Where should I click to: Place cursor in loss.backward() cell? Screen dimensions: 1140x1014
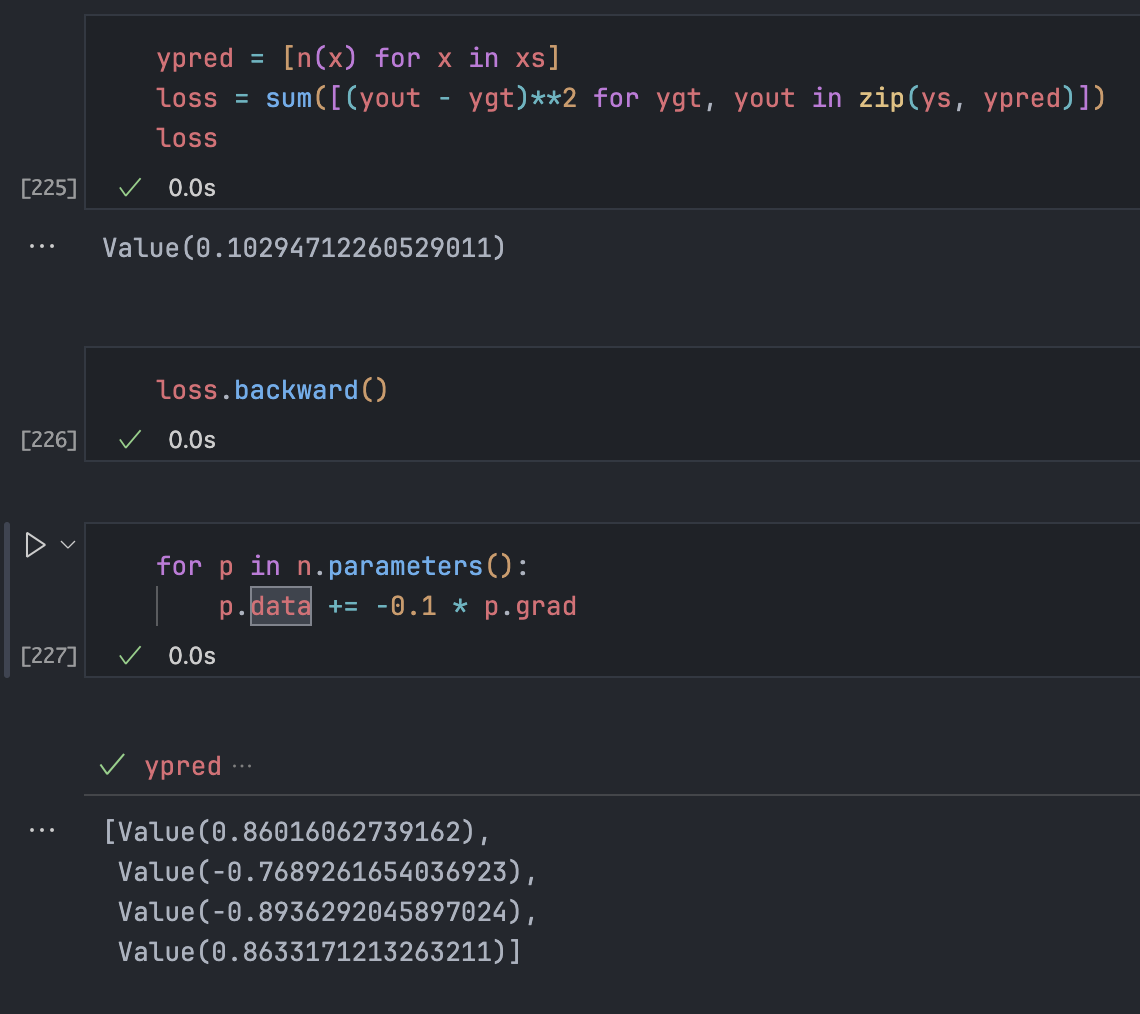[600, 390]
